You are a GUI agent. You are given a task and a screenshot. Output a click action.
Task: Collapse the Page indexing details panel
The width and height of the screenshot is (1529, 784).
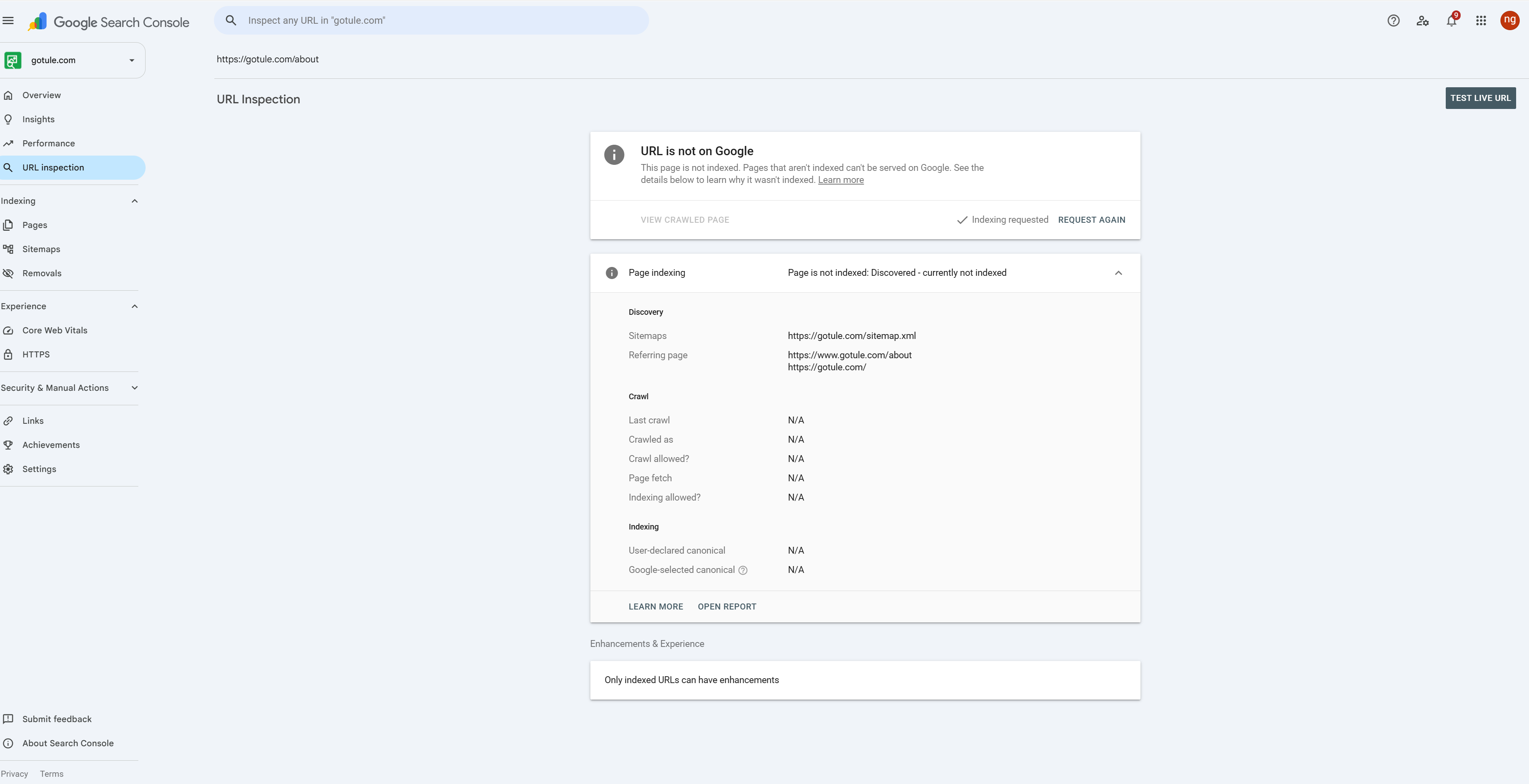point(1118,273)
